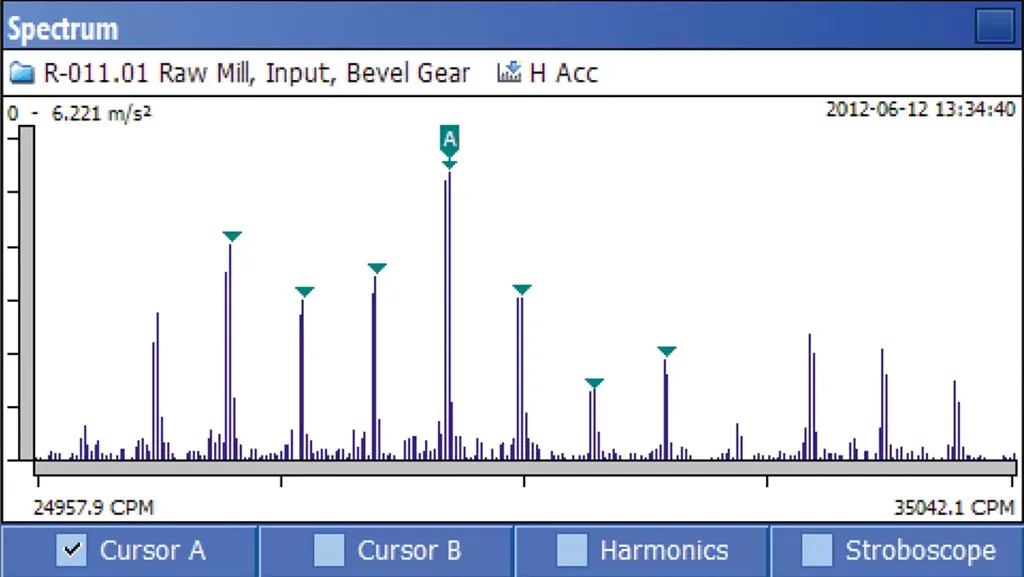Viewport: 1024px width, 577px height.
Task: Click the Spectrum title bar text
Action: point(63,28)
